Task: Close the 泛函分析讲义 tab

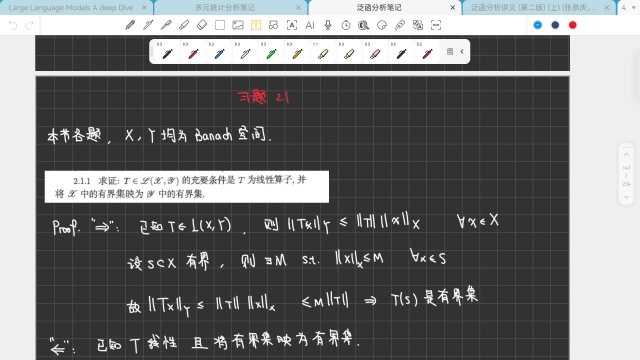Action: pos(607,7)
